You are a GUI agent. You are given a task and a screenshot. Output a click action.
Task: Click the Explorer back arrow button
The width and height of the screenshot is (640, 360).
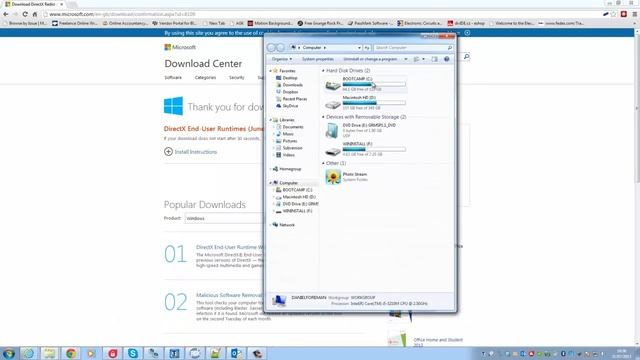point(271,48)
